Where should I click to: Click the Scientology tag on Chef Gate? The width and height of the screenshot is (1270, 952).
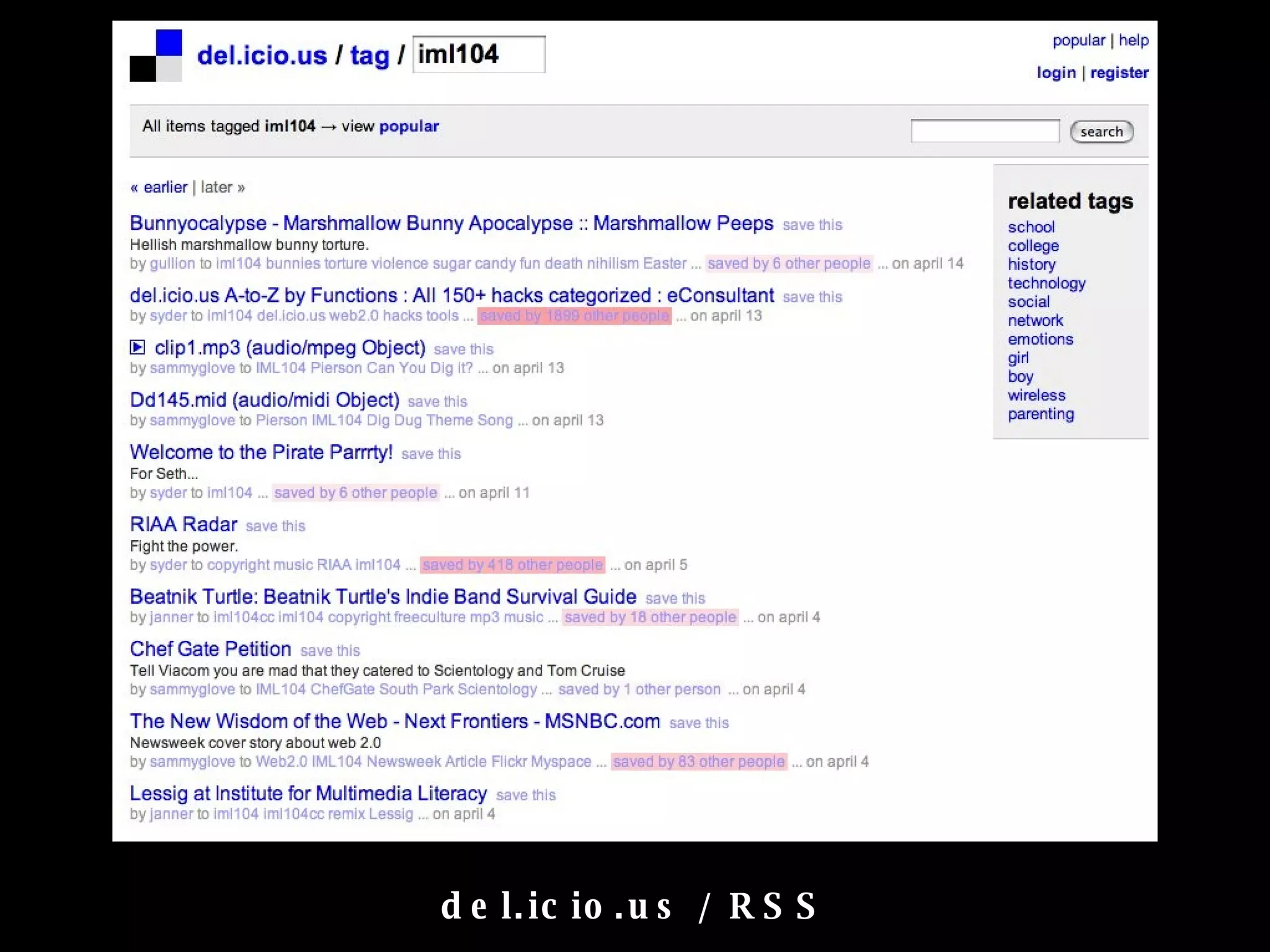point(497,689)
